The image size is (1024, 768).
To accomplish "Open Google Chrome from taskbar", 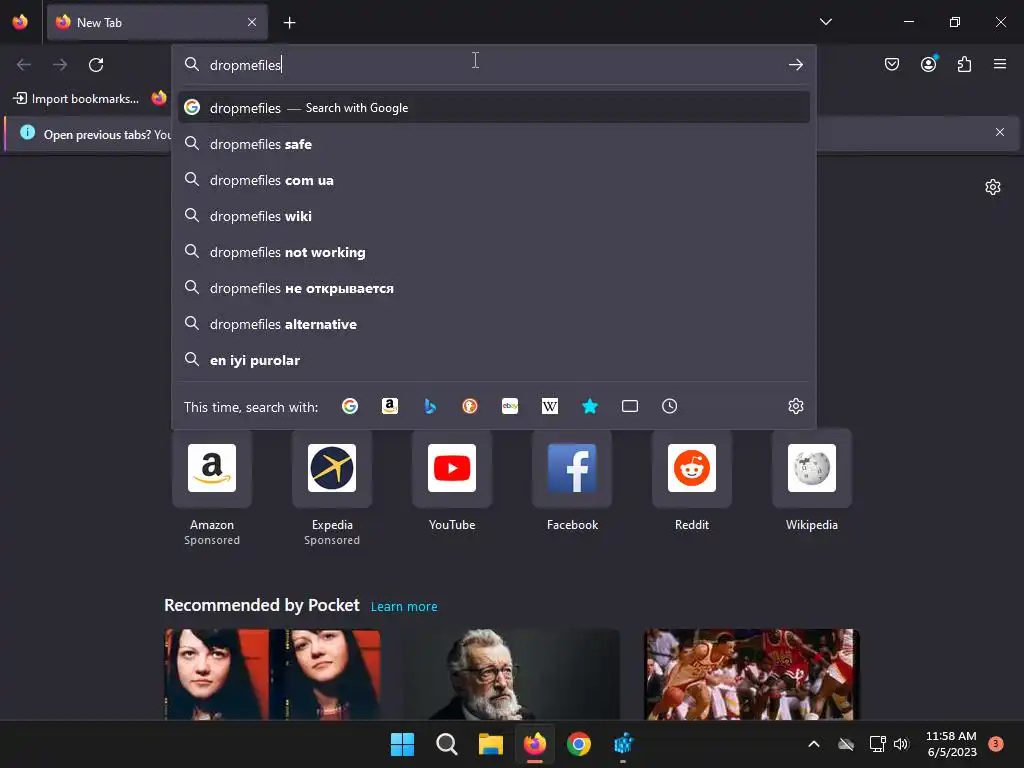I will tap(579, 744).
